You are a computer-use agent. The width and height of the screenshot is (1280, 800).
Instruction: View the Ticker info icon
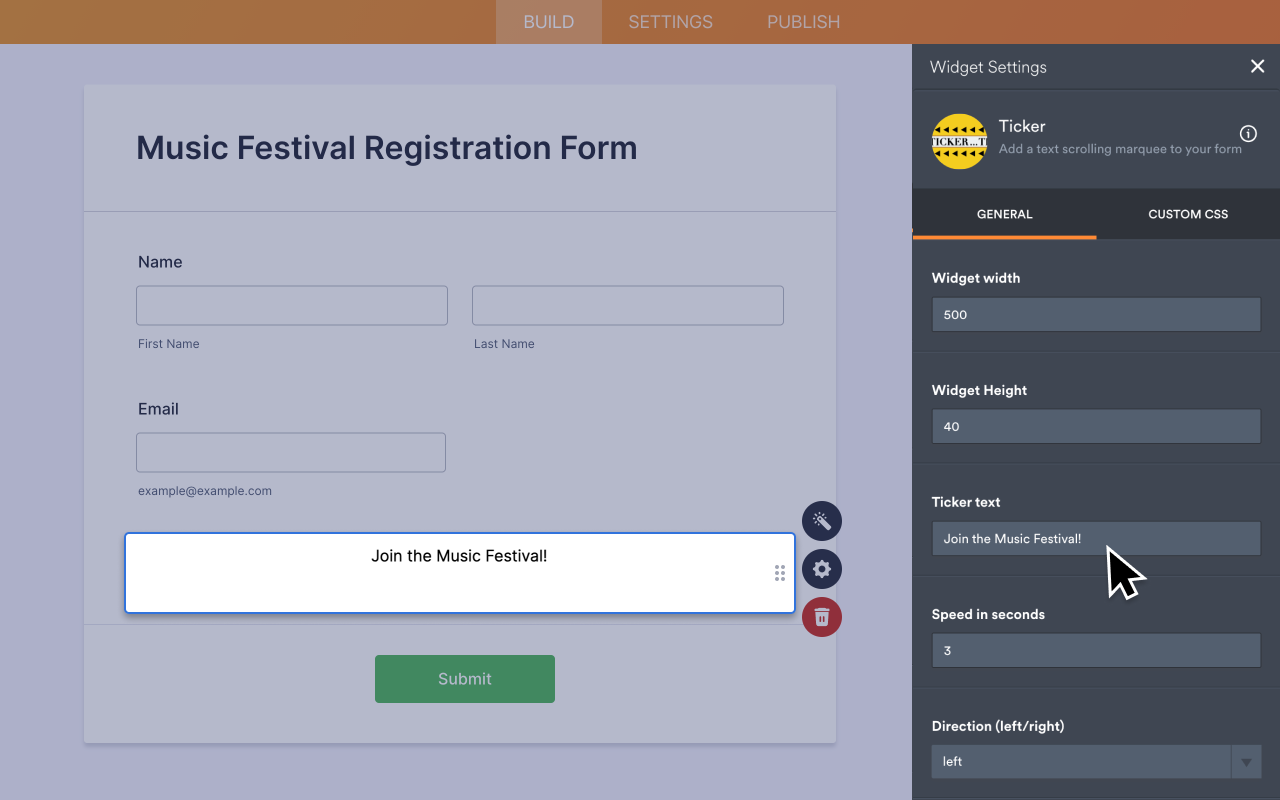(1248, 133)
